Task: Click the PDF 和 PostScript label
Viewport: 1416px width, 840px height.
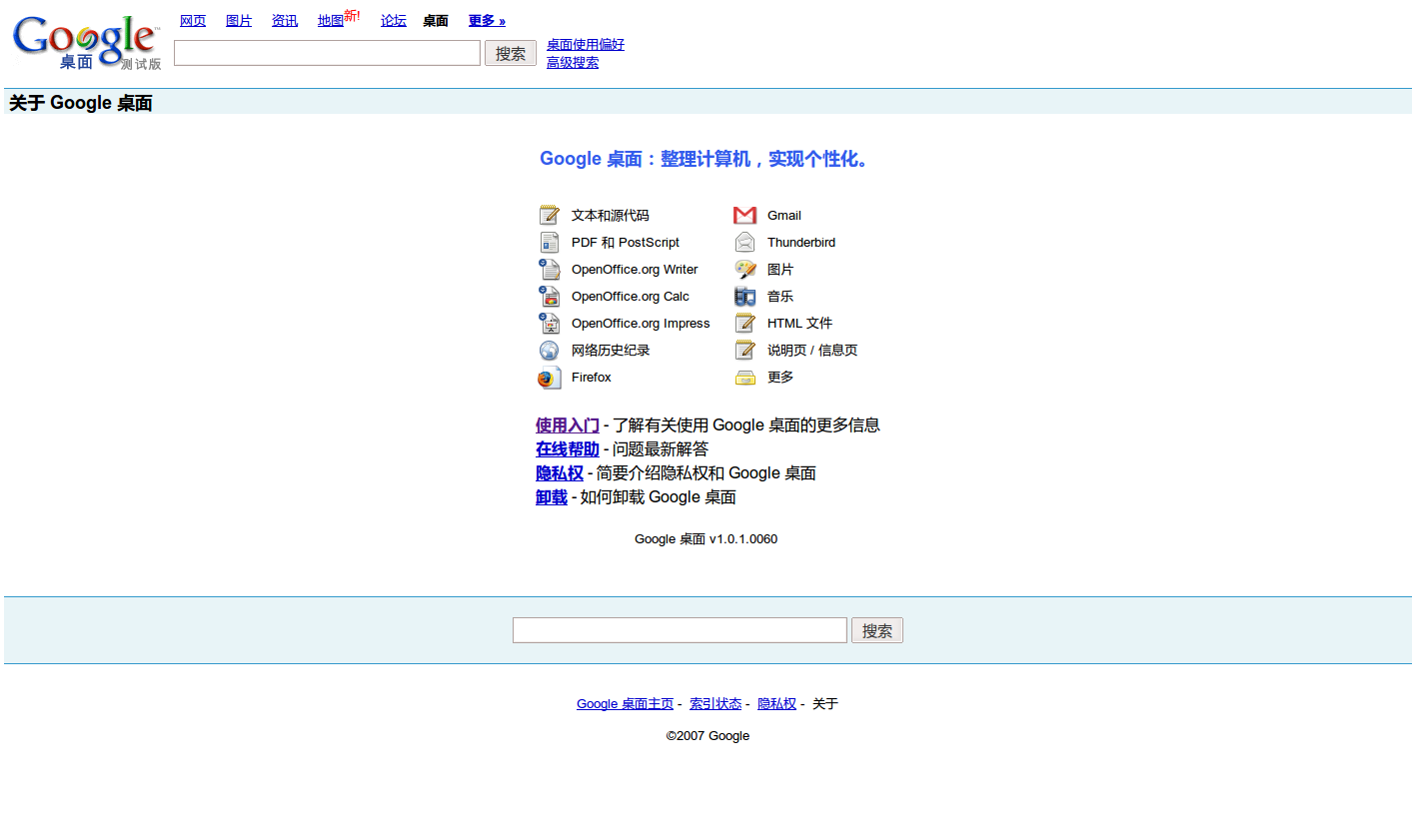Action: [x=626, y=243]
